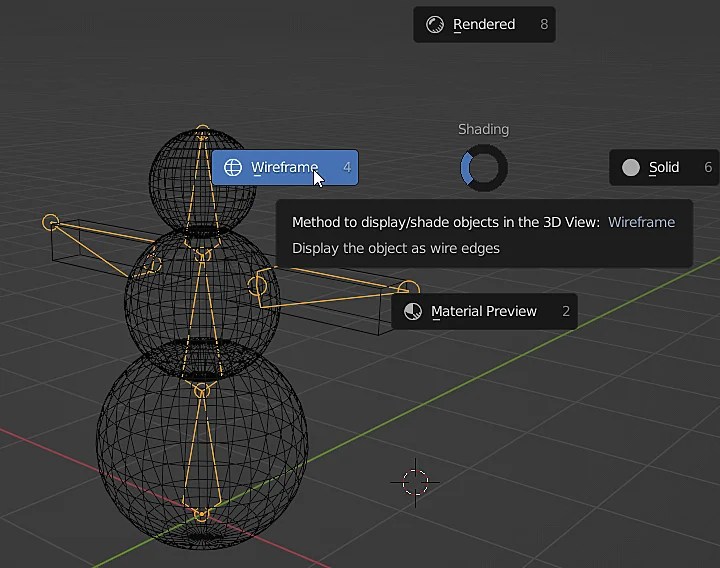
Task: Click the Solid gray circle icon
Action: (x=630, y=168)
